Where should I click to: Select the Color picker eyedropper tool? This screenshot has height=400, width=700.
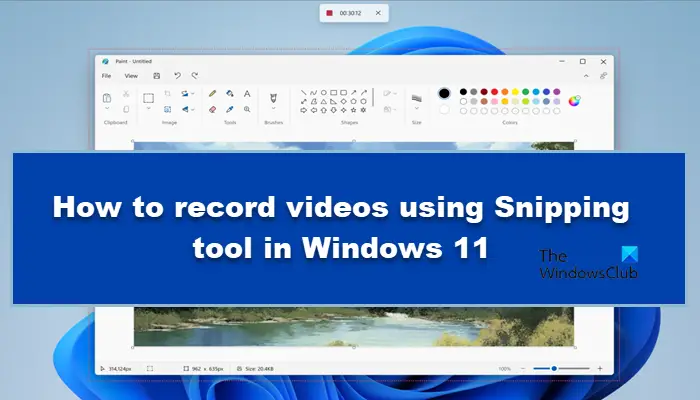(x=230, y=109)
